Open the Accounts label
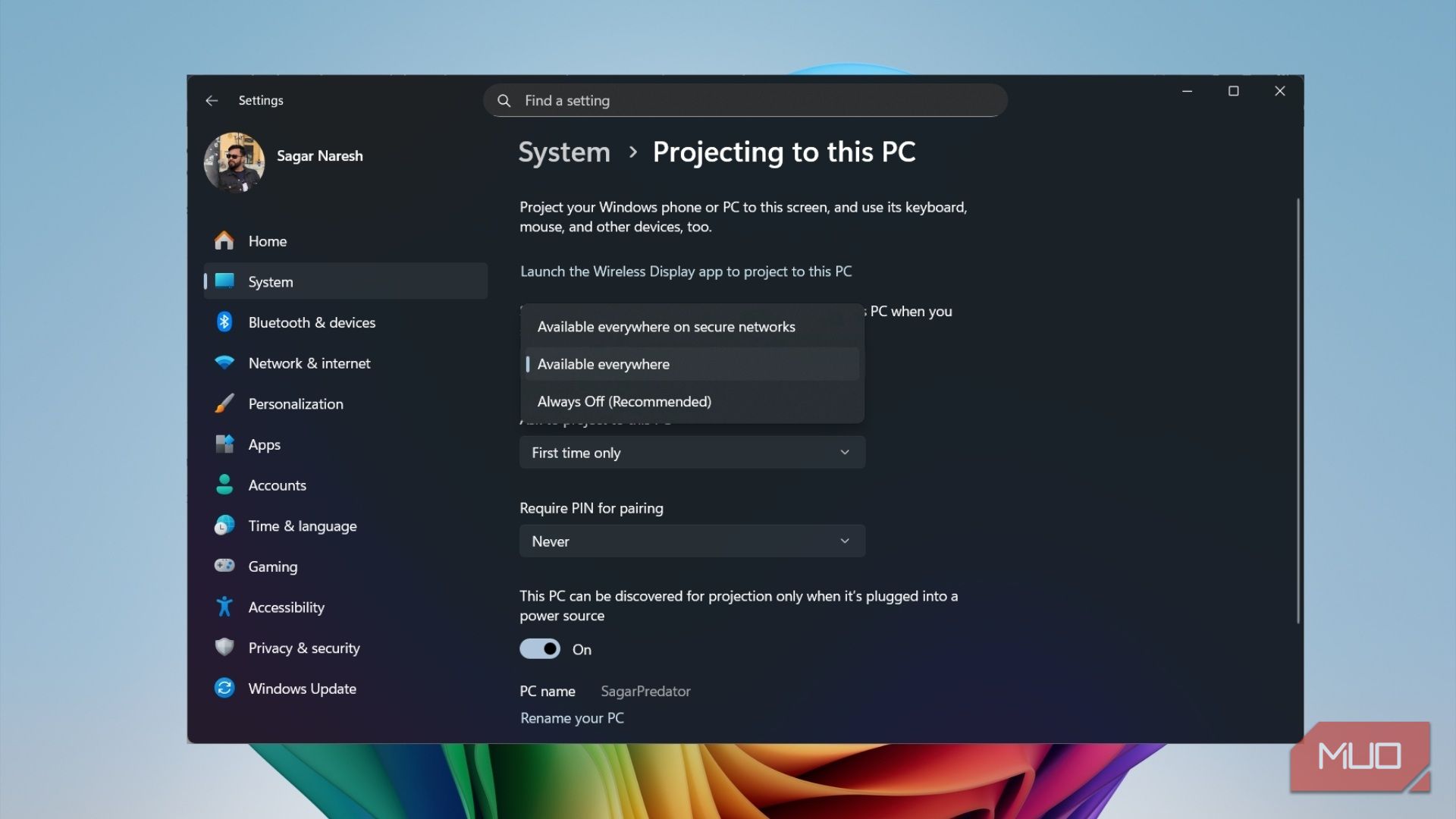This screenshot has width=1456, height=819. [x=277, y=485]
